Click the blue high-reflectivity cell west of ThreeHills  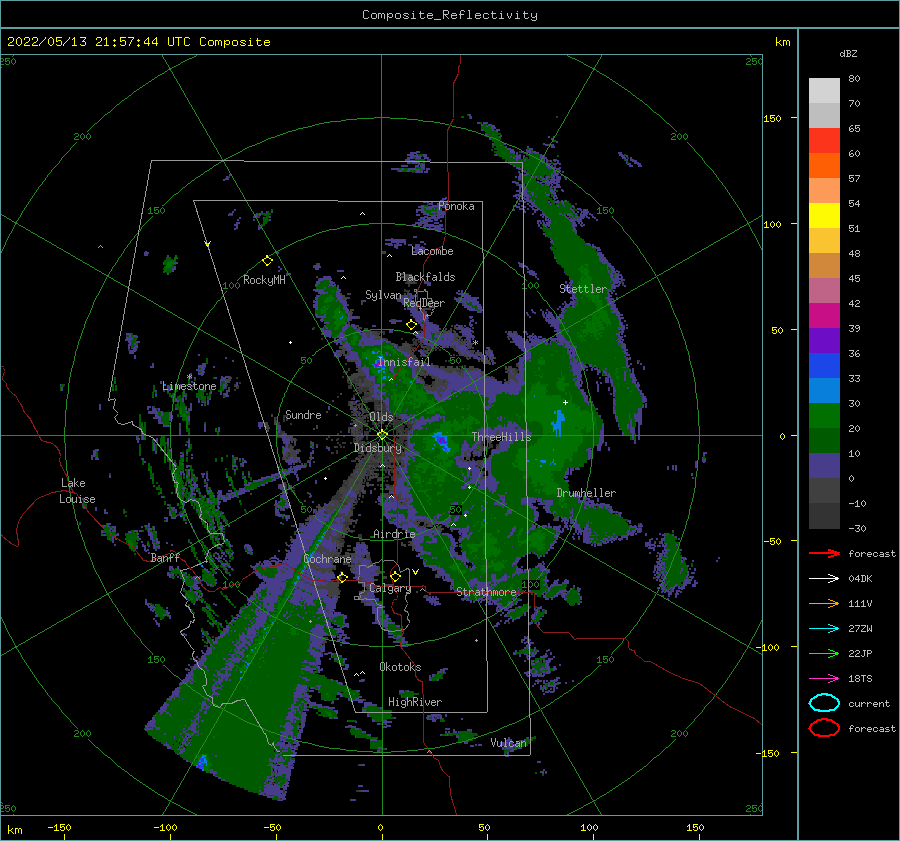(441, 440)
